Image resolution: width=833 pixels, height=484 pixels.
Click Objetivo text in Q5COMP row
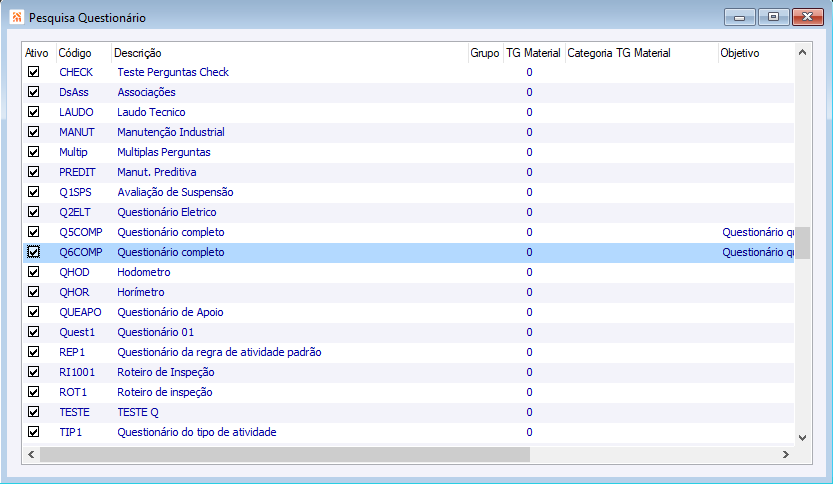tap(758, 232)
